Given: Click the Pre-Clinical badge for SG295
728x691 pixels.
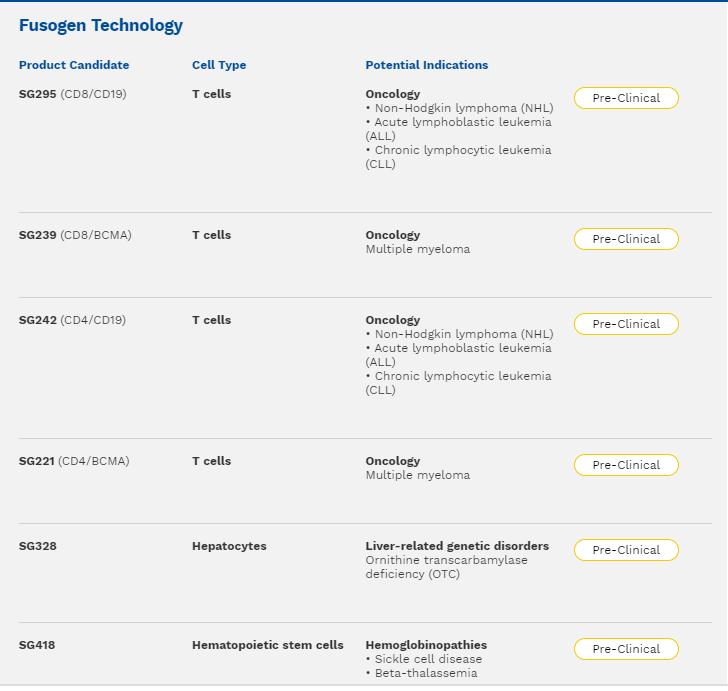Looking at the screenshot, I should (626, 98).
